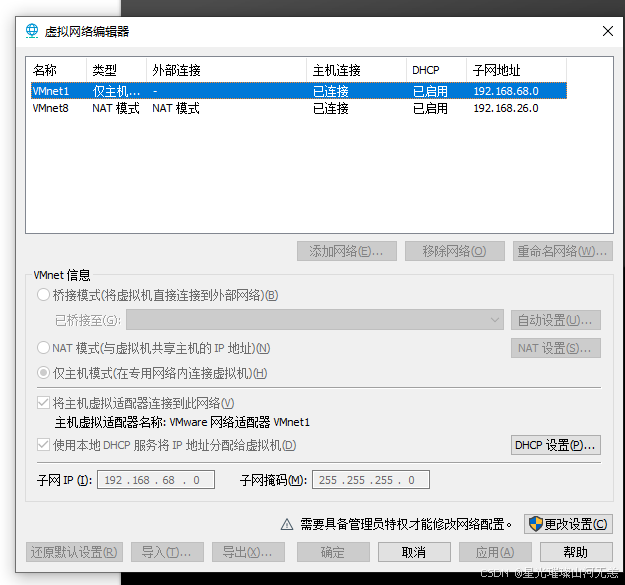Click the 添加网络(E)... button
The height and width of the screenshot is (585, 625).
[347, 251]
